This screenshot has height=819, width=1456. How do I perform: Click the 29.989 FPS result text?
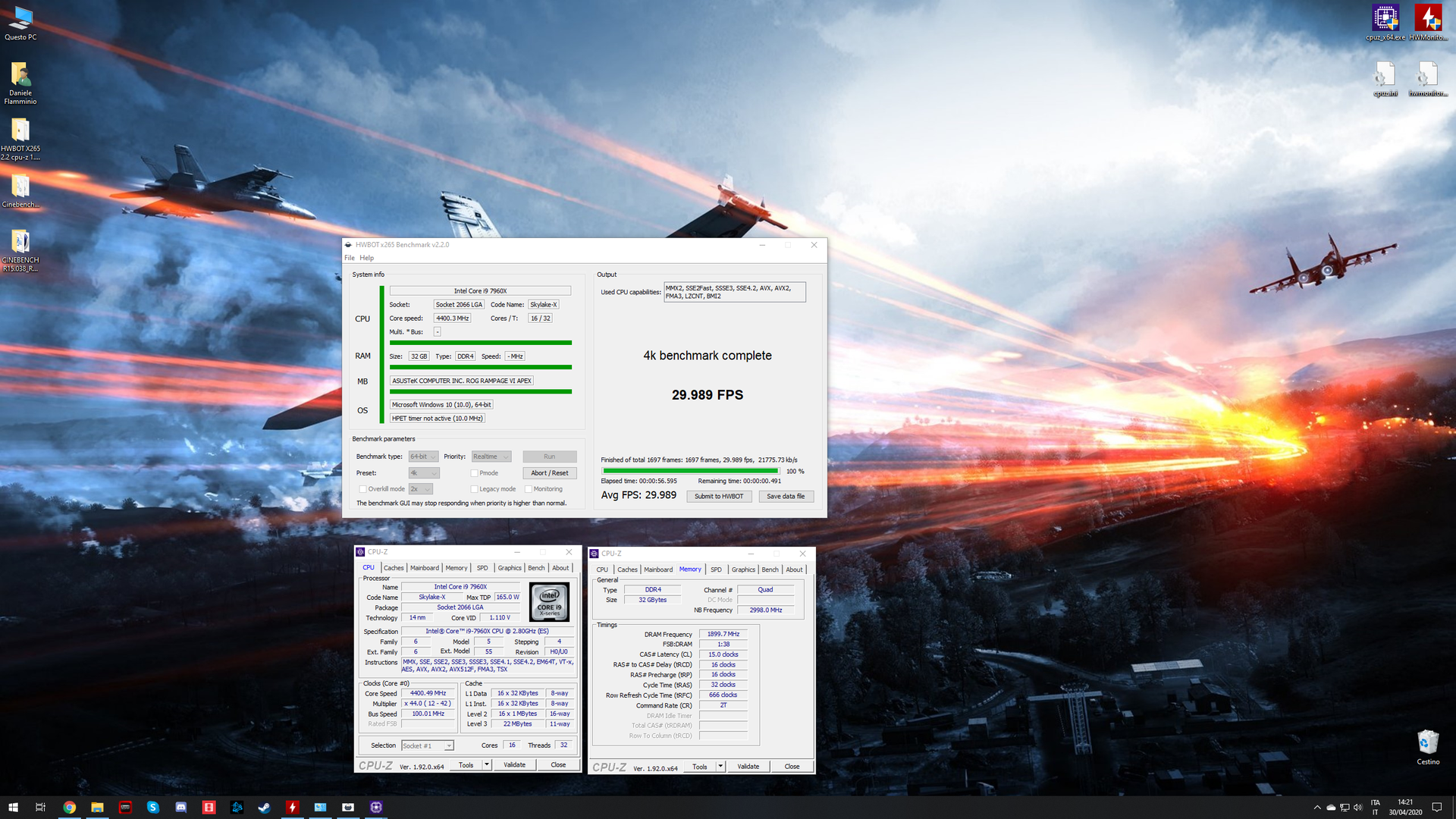[x=708, y=395]
